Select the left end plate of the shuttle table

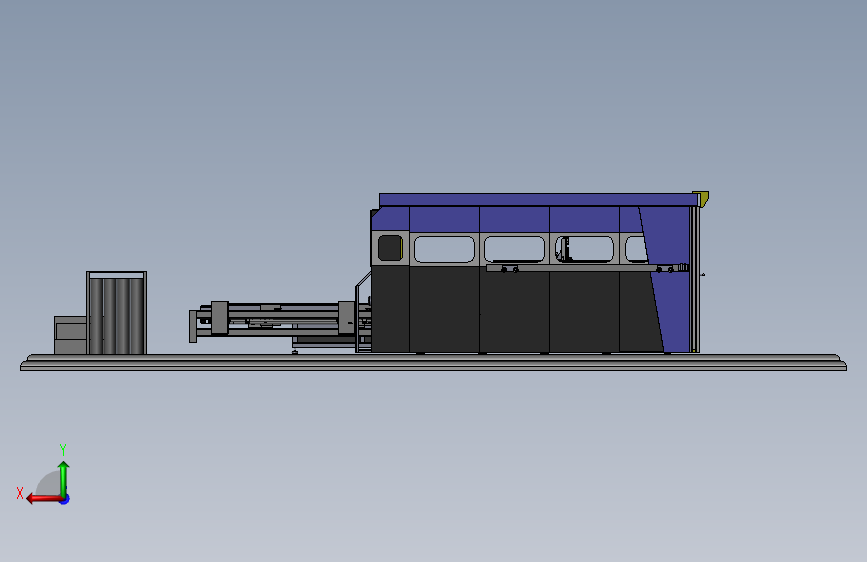coord(193,326)
